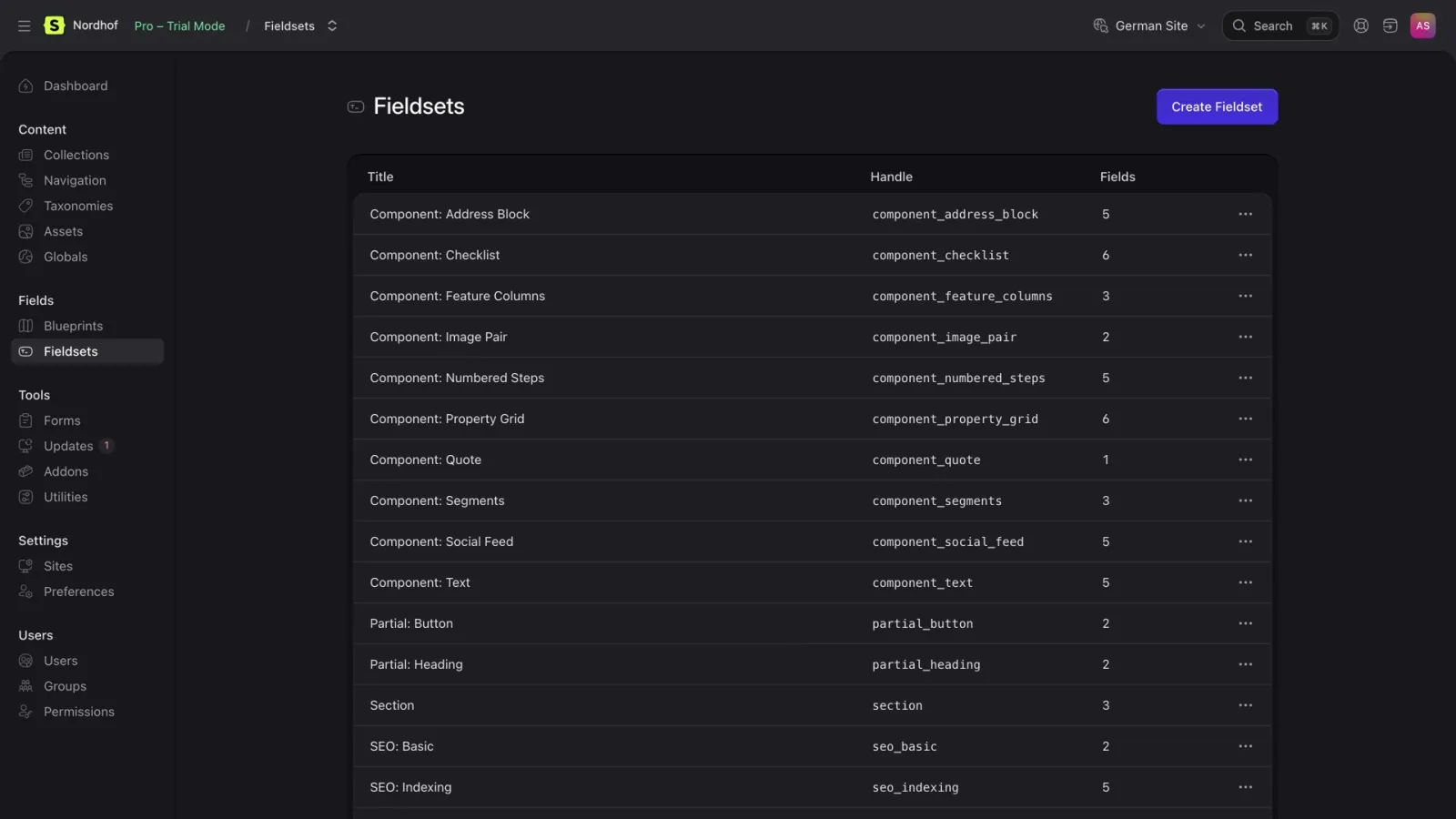
Task: Click the Blueprints sidebar icon
Action: click(x=25, y=326)
